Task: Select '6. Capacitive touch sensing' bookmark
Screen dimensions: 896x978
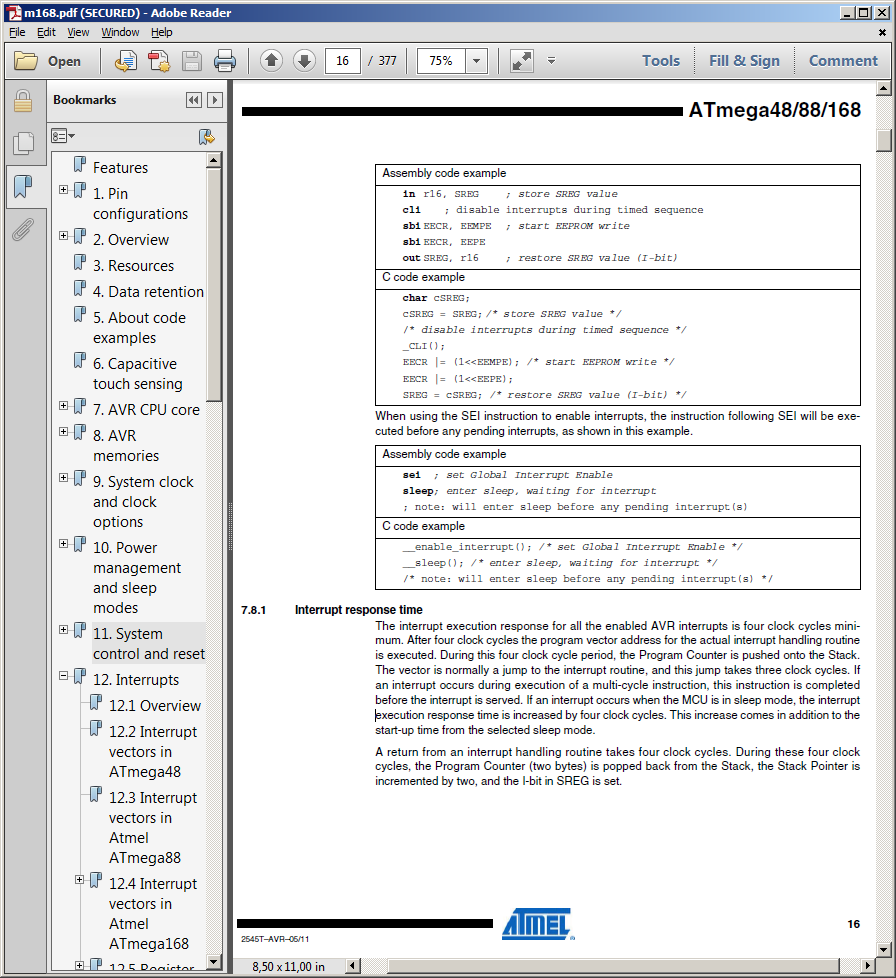Action: click(138, 374)
